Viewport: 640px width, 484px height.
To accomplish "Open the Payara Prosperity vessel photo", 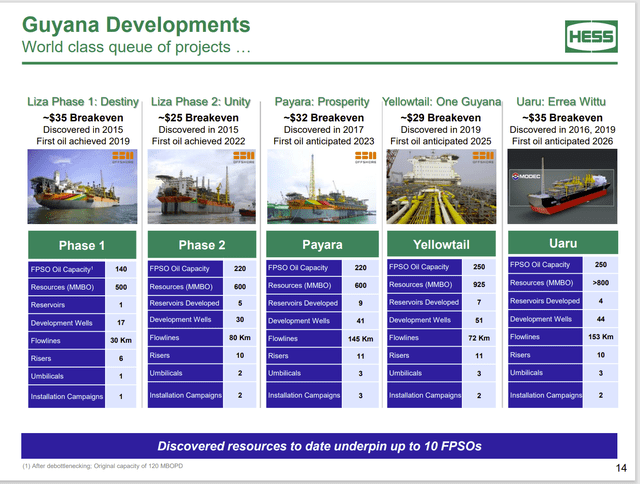I will pyautogui.click(x=322, y=186).
